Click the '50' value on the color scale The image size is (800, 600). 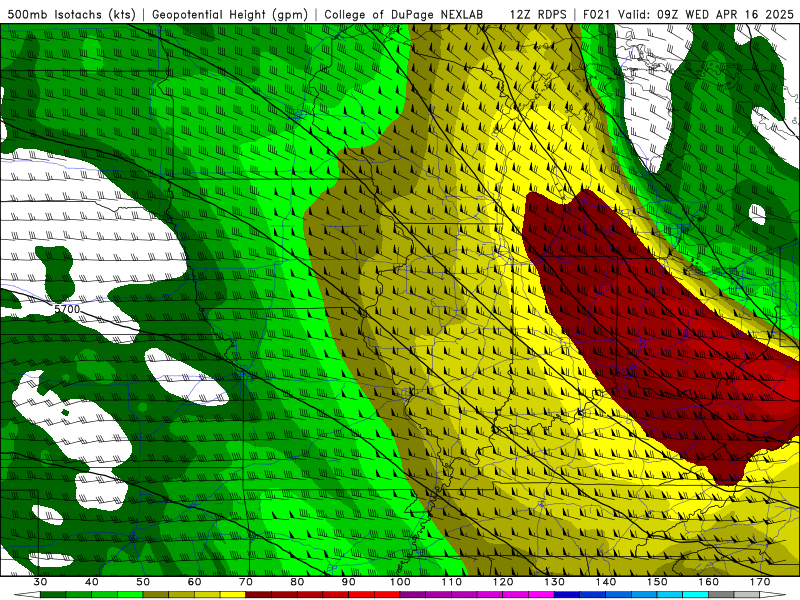[x=143, y=582]
